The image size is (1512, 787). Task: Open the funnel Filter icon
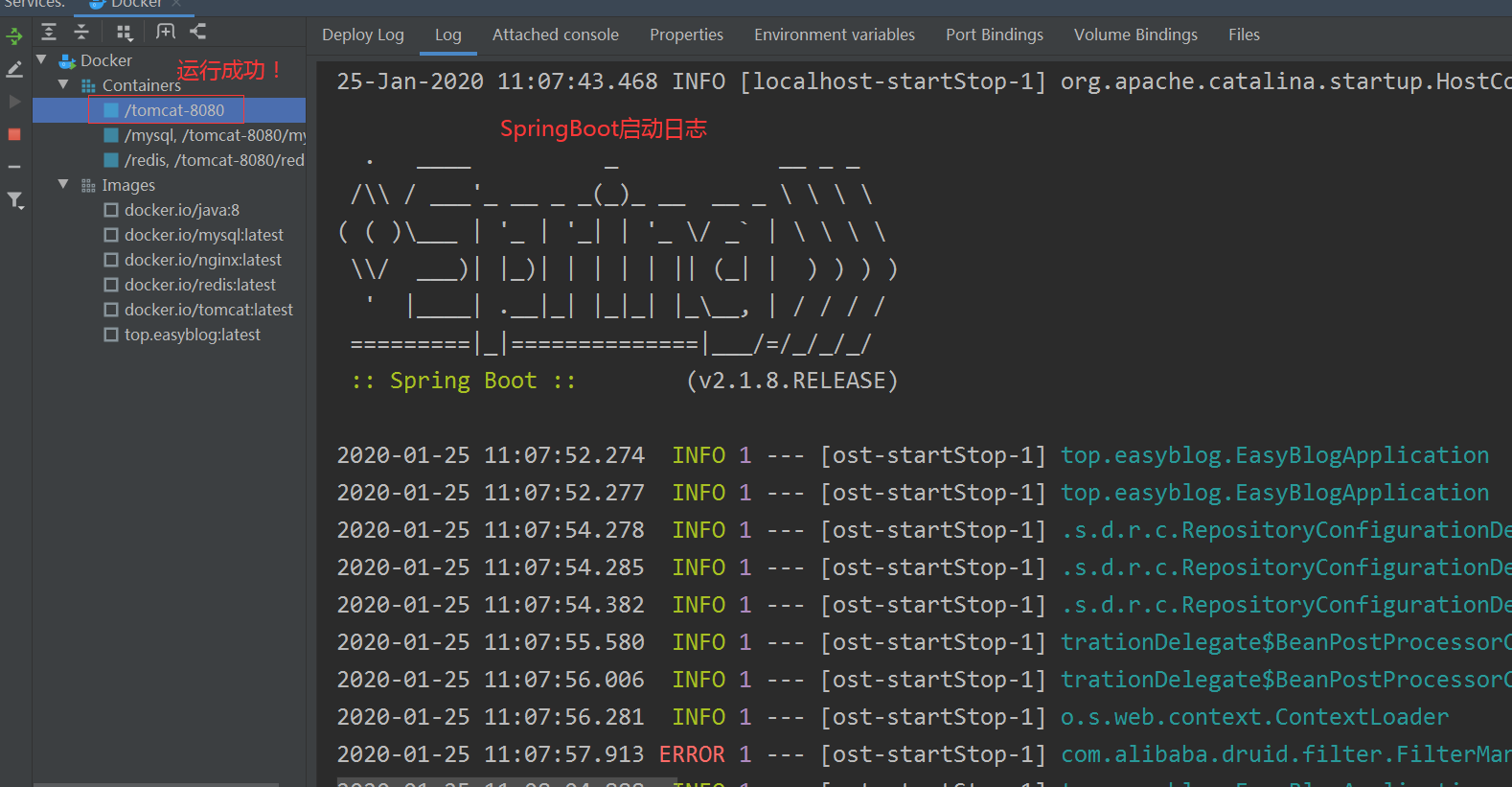(x=14, y=200)
